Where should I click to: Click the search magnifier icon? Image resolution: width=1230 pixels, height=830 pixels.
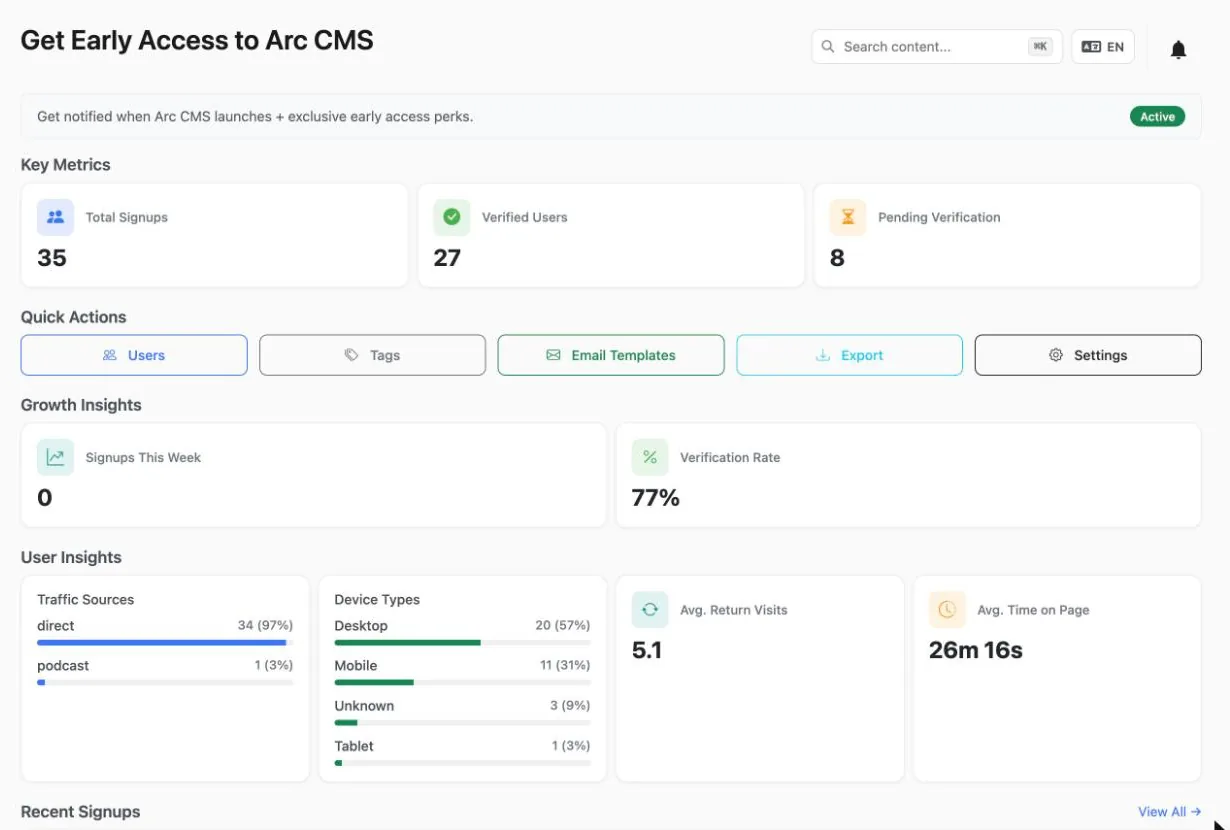(828, 47)
